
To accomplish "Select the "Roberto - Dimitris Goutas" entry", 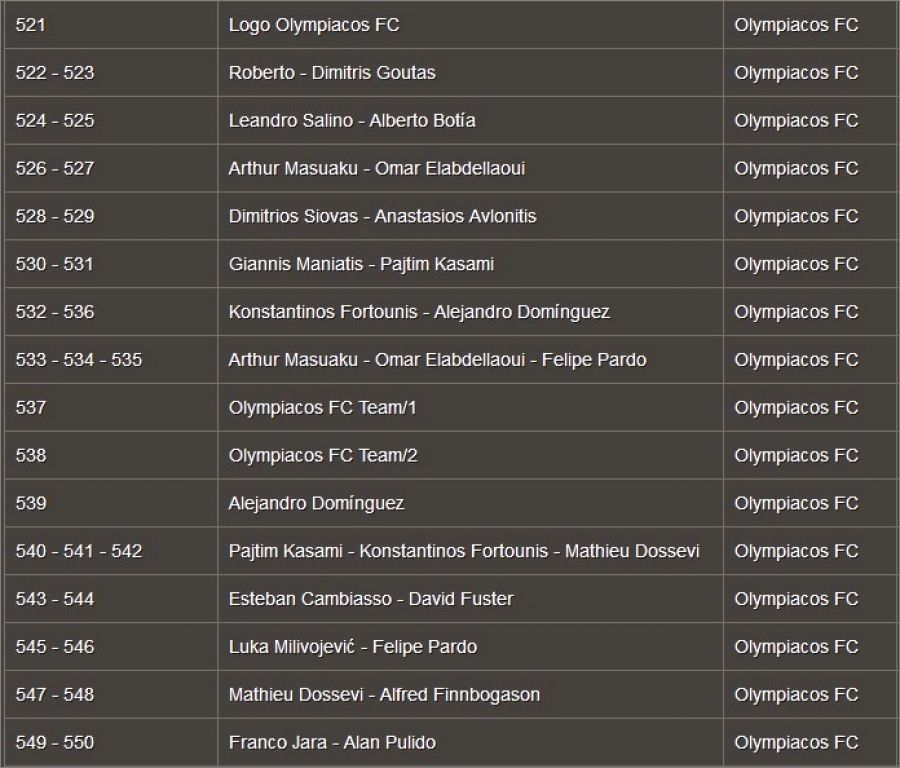I will coord(332,73).
